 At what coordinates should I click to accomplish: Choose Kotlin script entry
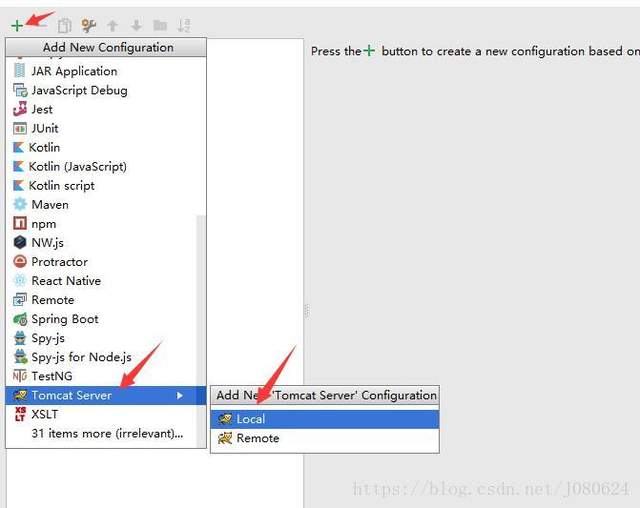tap(106, 185)
